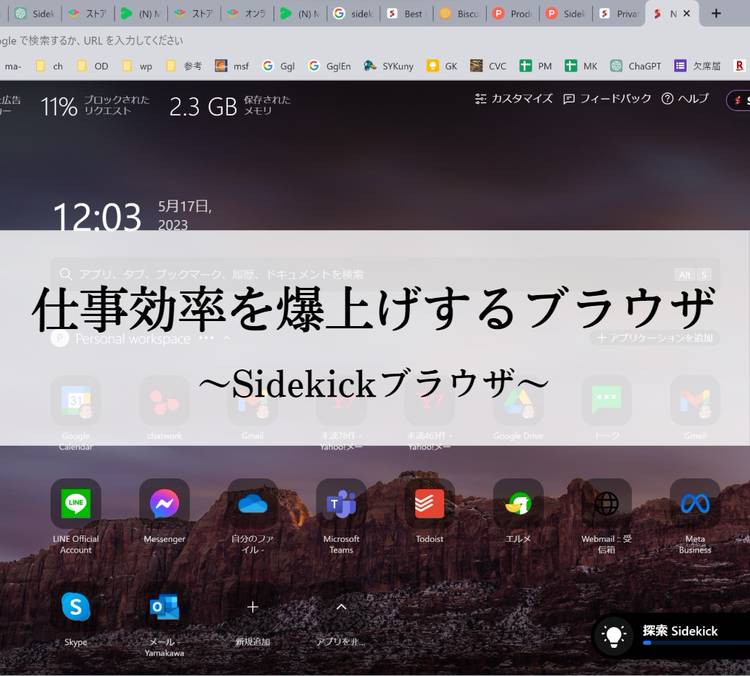Open the PM sheets bookmark
The width and height of the screenshot is (750, 676).
(536, 66)
